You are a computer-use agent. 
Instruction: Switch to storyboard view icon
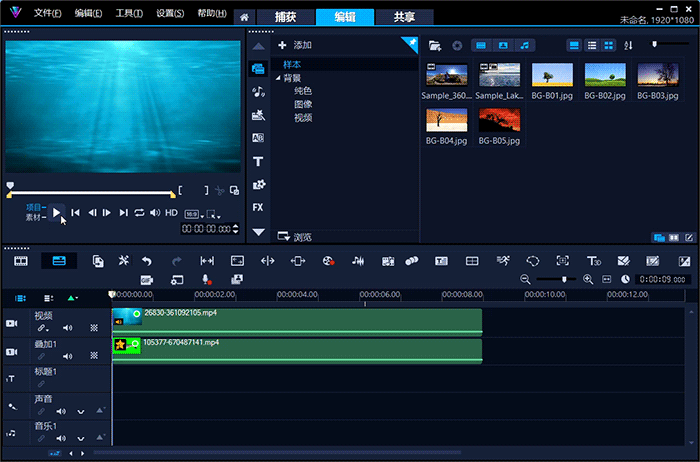tap(21, 260)
